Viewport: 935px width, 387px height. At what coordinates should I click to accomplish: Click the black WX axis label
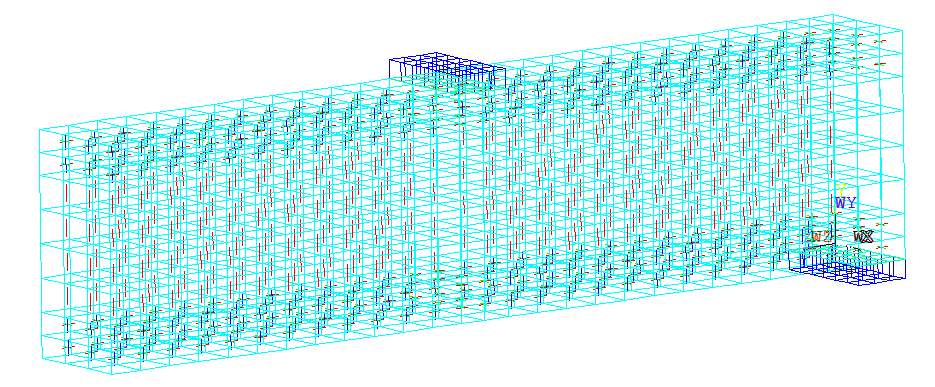coord(863,237)
